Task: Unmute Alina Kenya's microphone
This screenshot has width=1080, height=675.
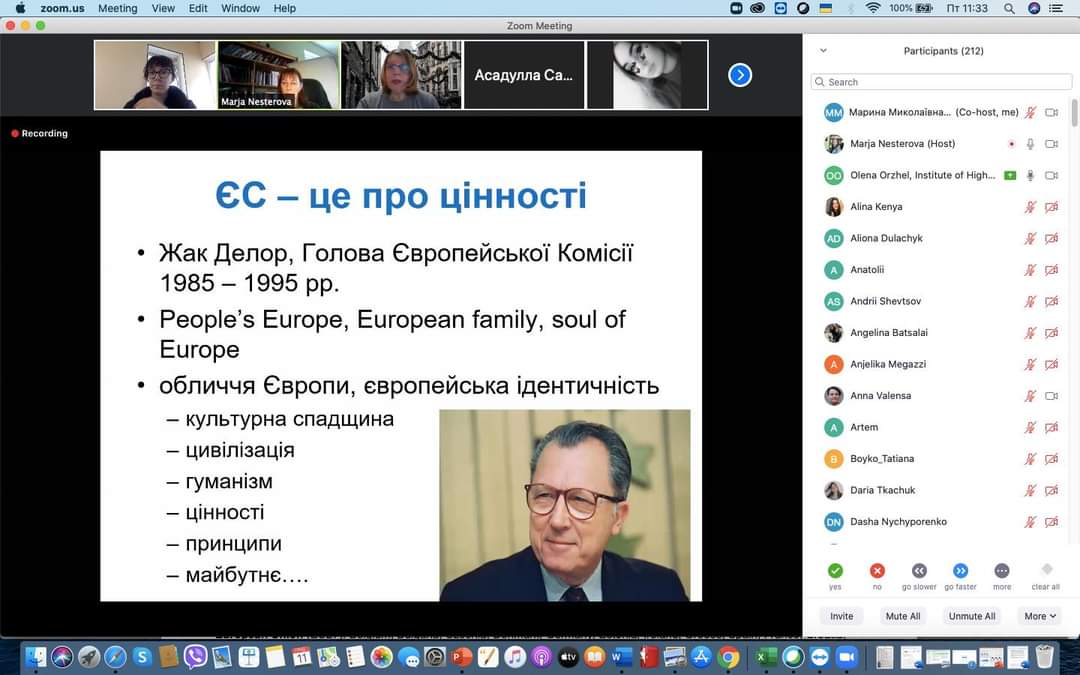Action: [x=1030, y=207]
